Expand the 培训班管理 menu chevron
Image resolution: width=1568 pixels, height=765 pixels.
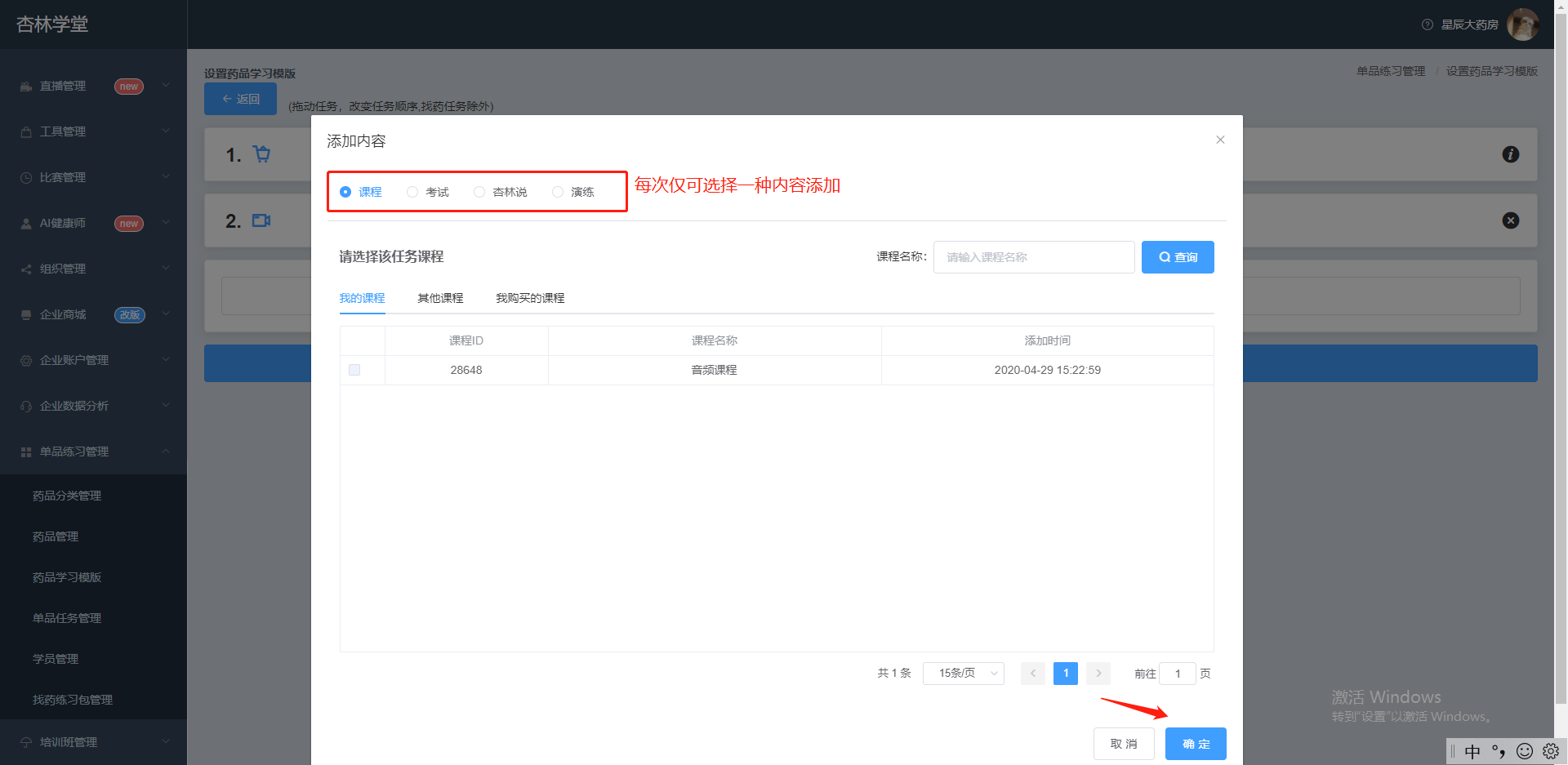point(166,741)
